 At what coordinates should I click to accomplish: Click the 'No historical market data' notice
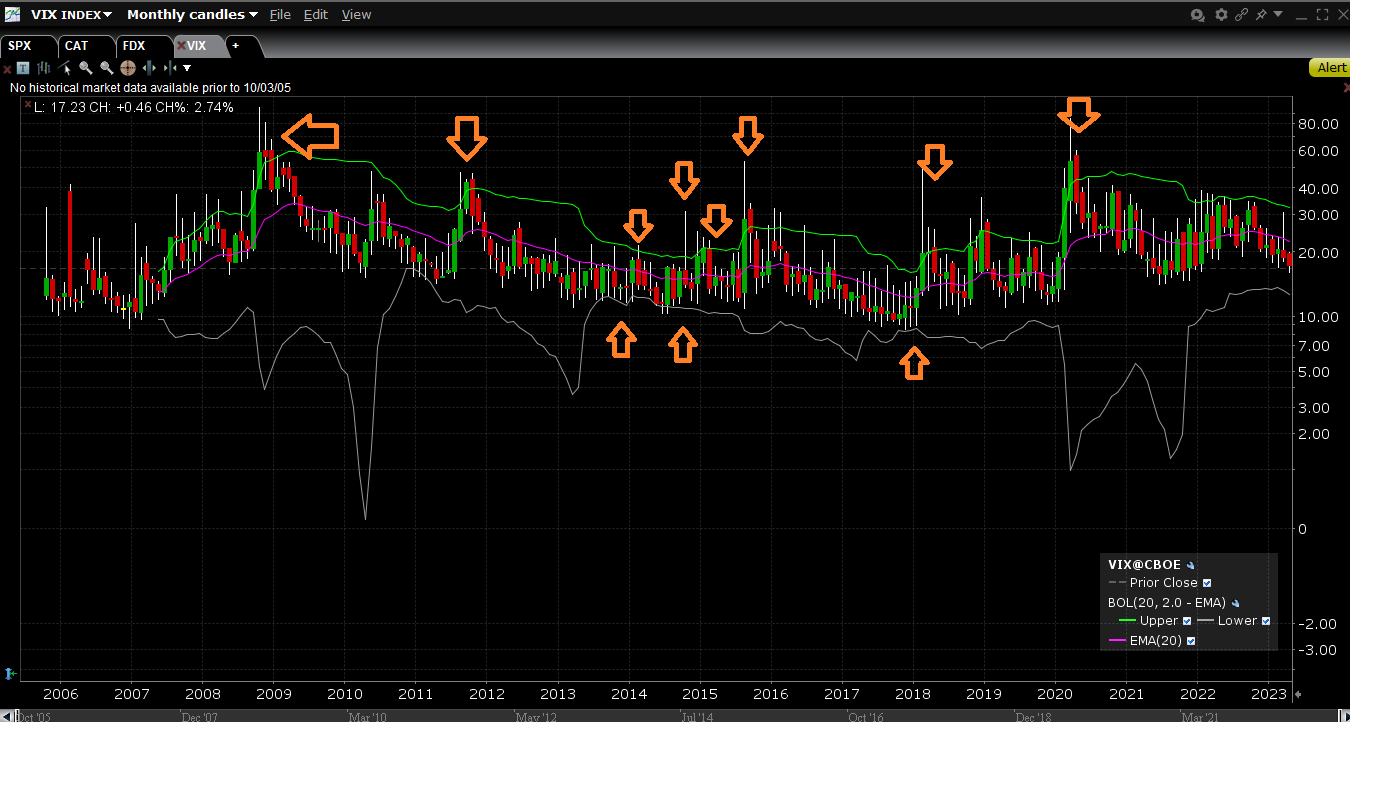click(x=150, y=88)
